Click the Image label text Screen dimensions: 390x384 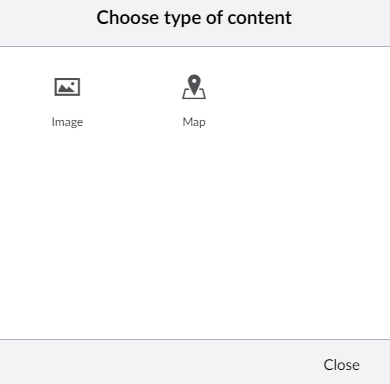[x=67, y=122]
